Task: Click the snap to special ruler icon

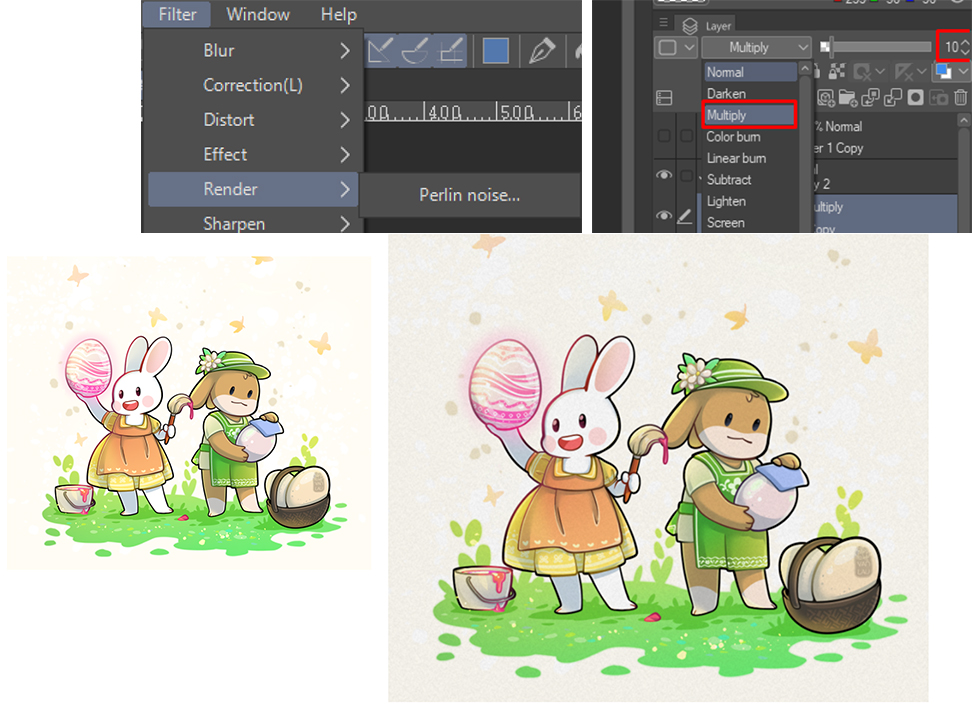Action: pyautogui.click(x=414, y=50)
